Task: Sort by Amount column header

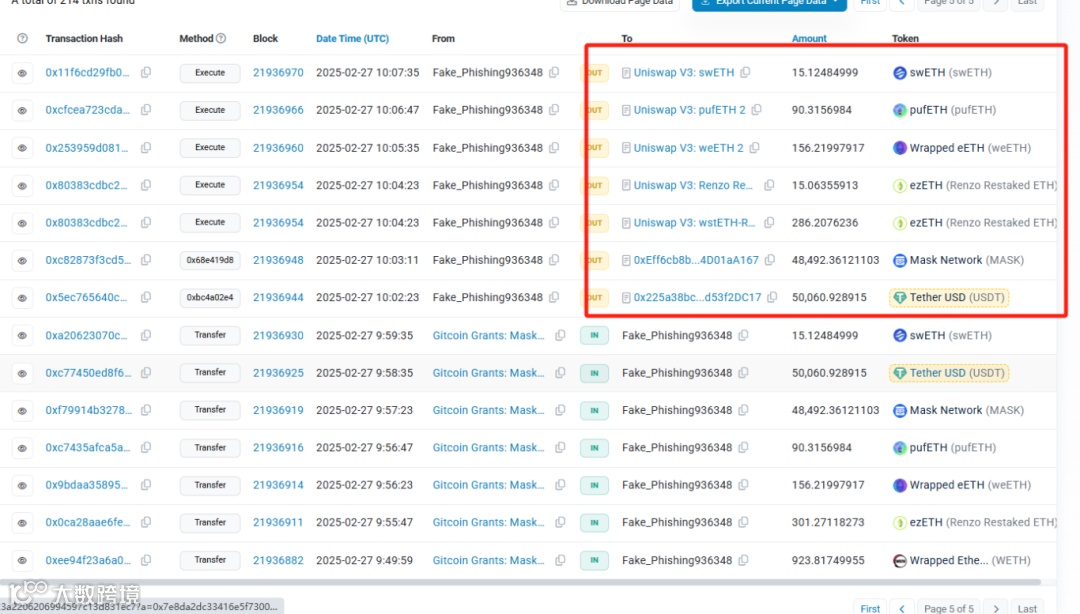Action: coord(809,39)
